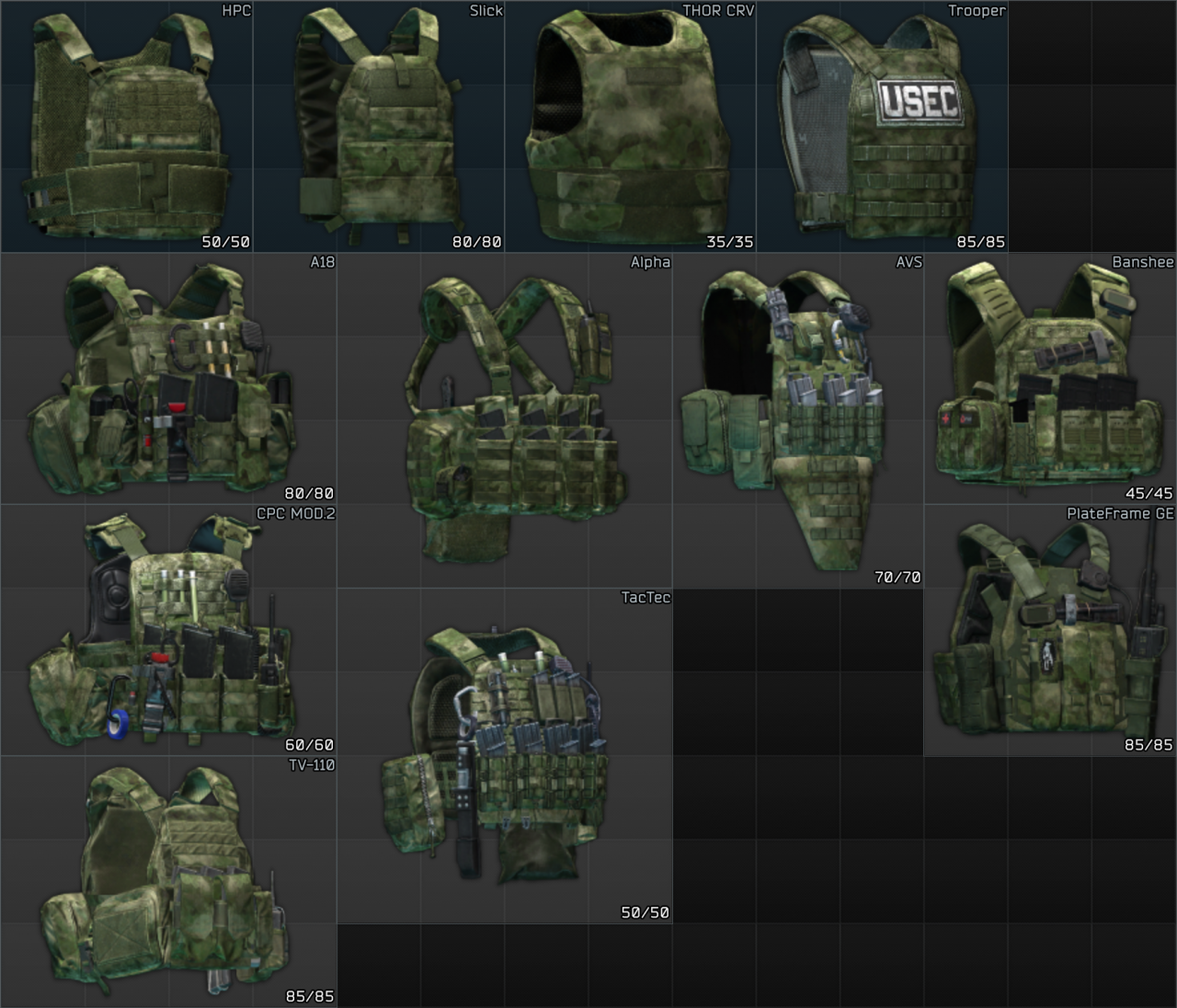This screenshot has width=1177, height=1008.
Task: Click the 45/45 durability on Banshee
Action: point(1149,494)
